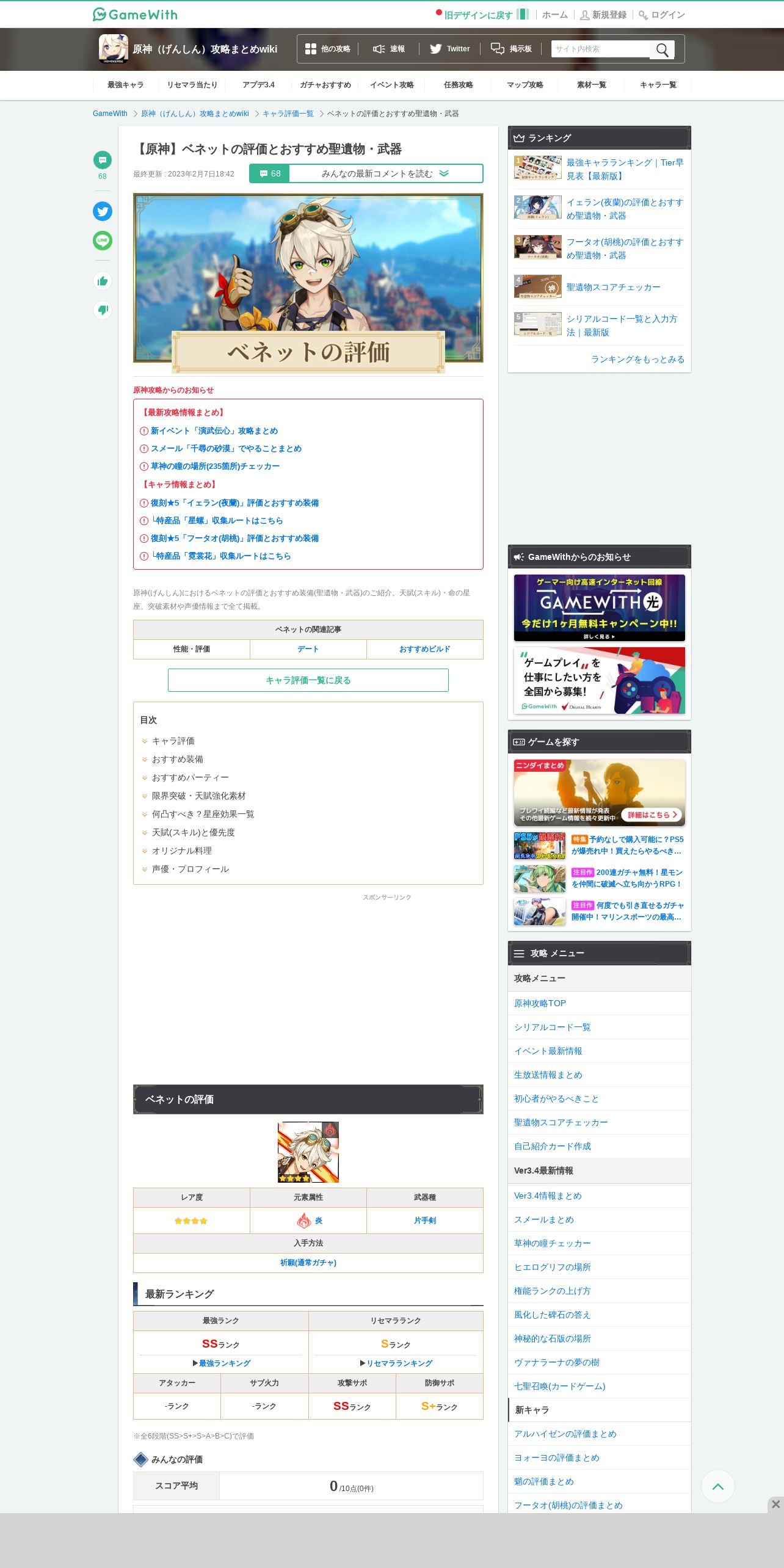Click ランキングをもっとみる link
Screen dimensions: 784x1568
click(637, 359)
